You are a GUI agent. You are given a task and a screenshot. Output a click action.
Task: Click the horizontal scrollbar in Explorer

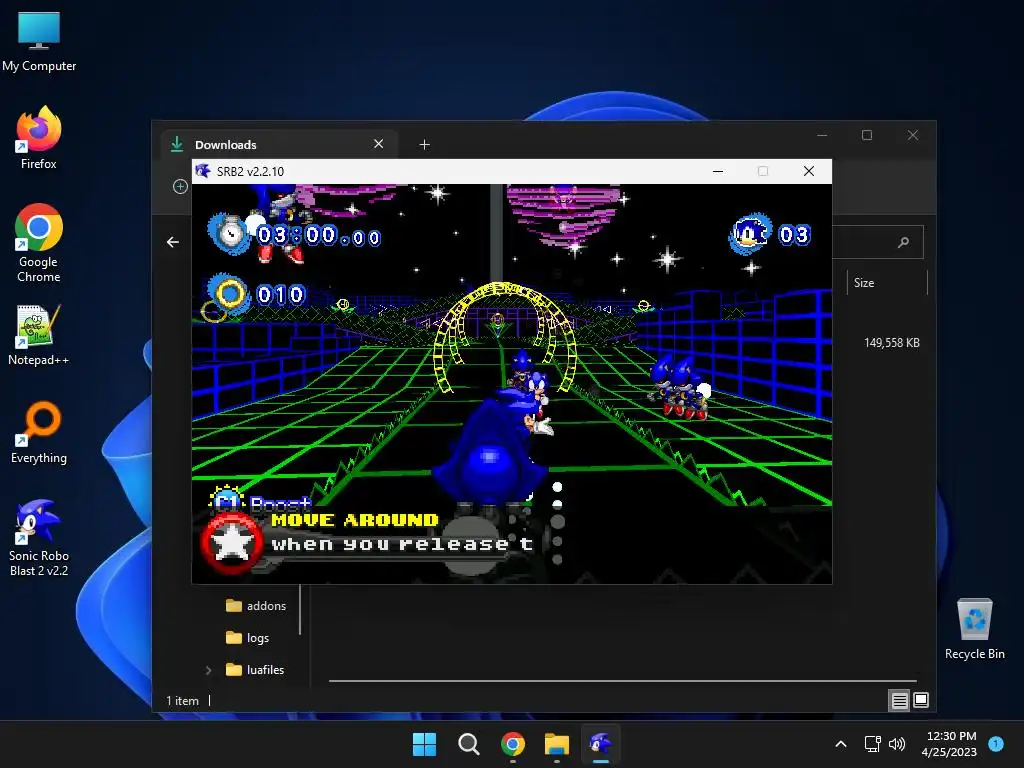[622, 680]
